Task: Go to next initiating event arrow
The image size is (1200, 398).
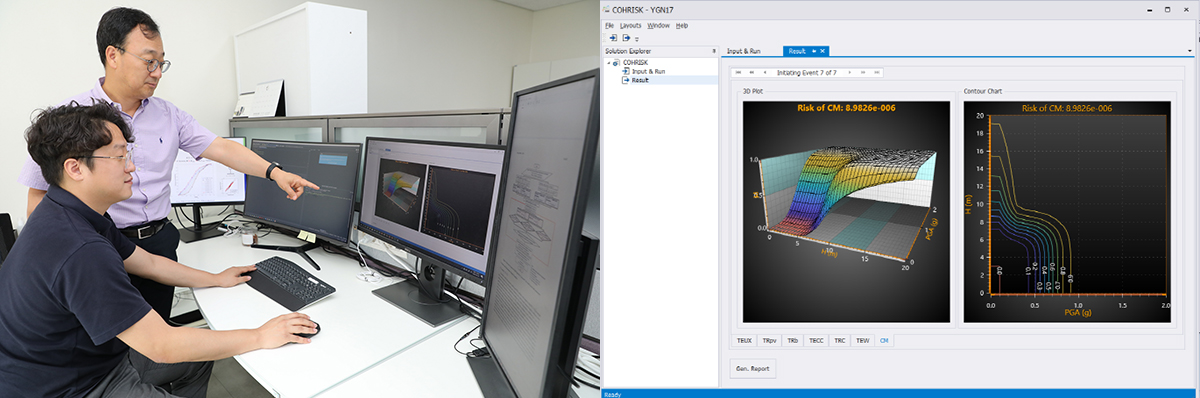Action: [849, 72]
